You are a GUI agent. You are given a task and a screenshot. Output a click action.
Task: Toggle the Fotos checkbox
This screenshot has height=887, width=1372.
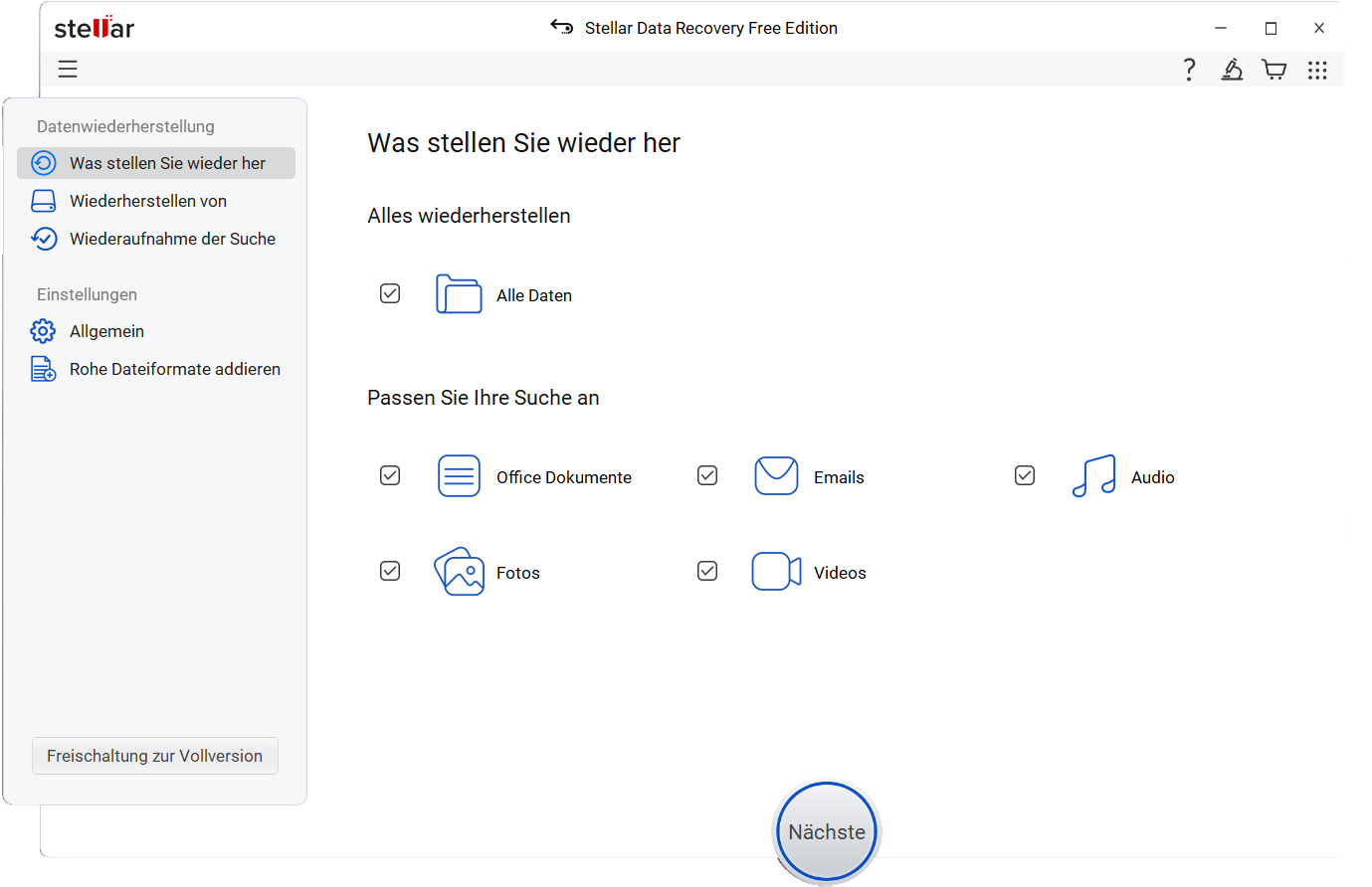(x=390, y=571)
